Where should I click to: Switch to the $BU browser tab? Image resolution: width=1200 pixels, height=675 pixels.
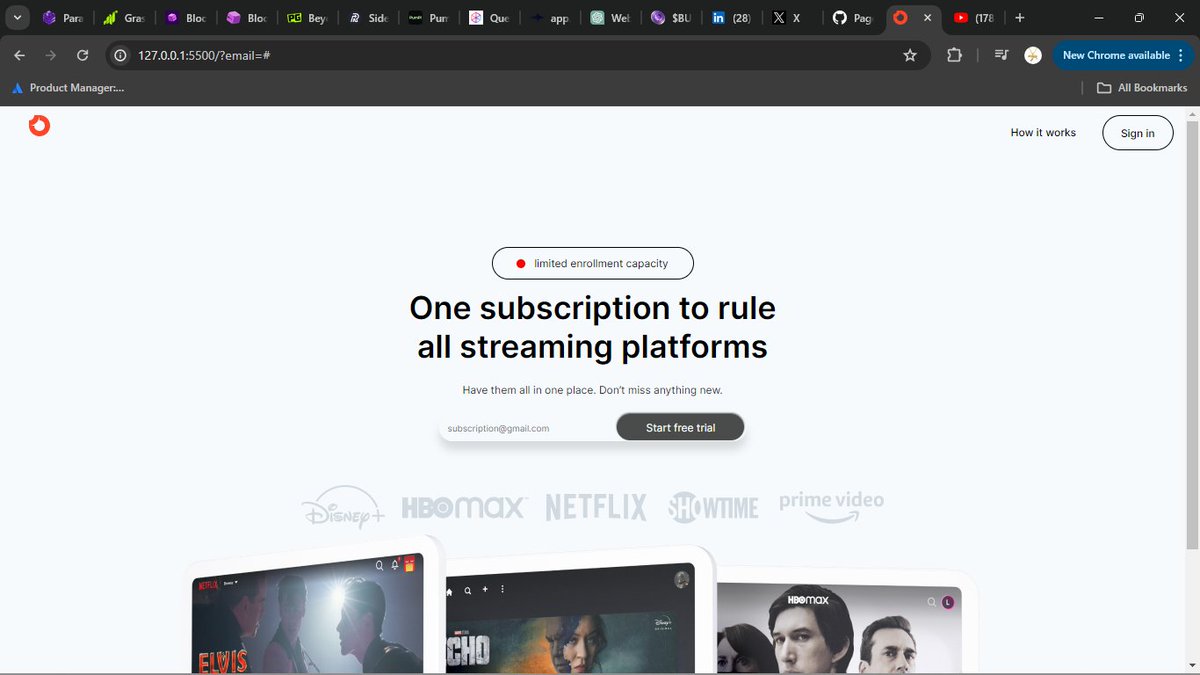[x=672, y=18]
